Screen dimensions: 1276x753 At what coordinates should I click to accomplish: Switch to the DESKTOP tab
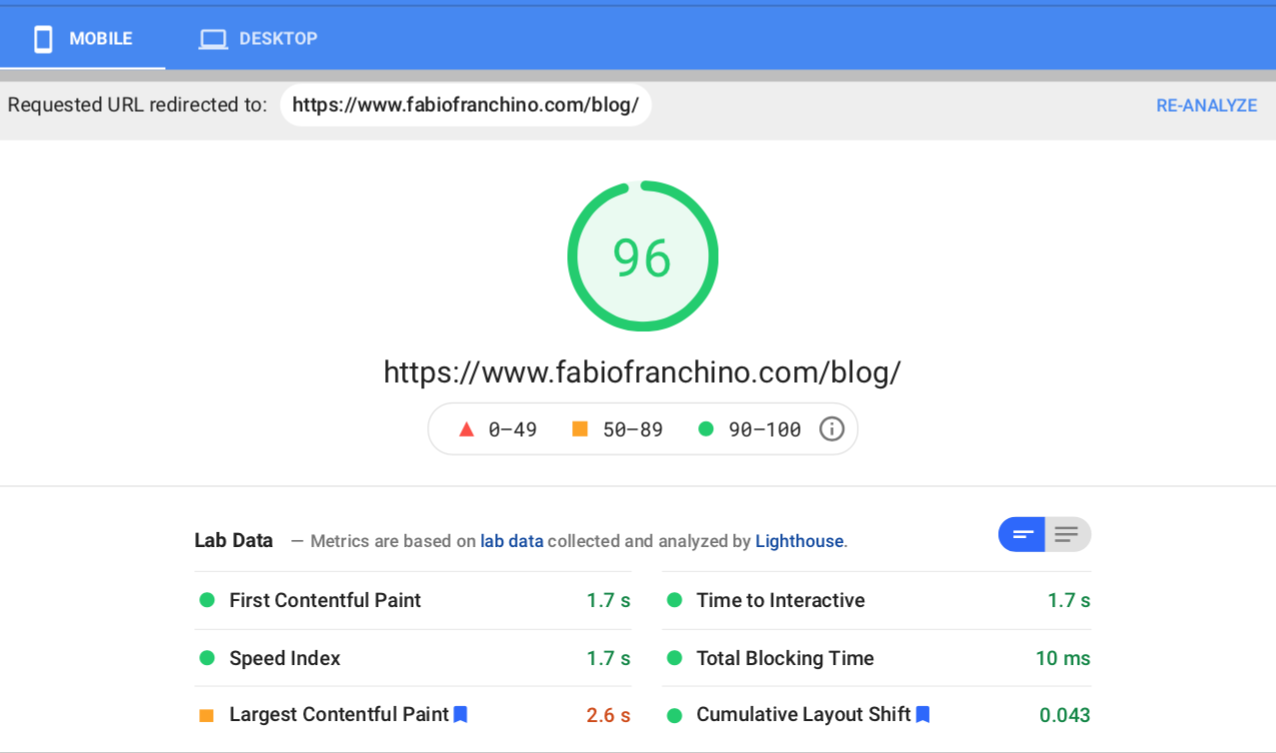[258, 39]
